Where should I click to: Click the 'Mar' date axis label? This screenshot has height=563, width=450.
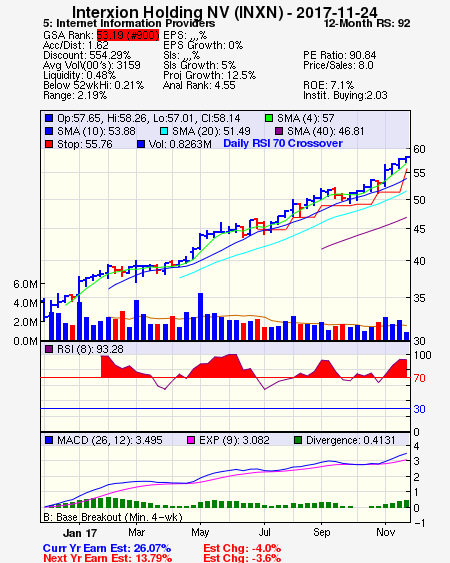[136, 532]
